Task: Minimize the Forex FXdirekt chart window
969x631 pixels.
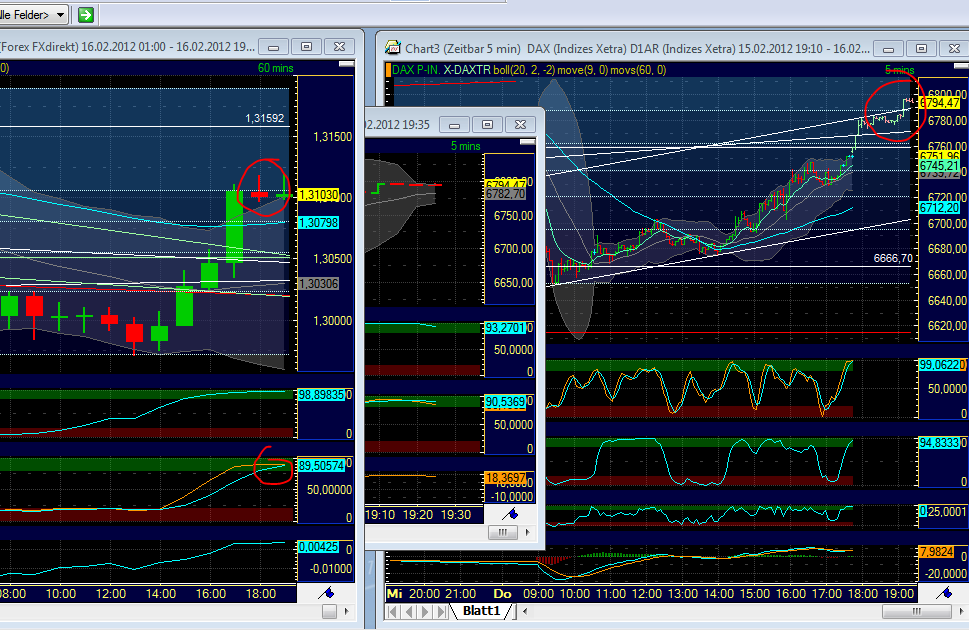Action: point(273,47)
